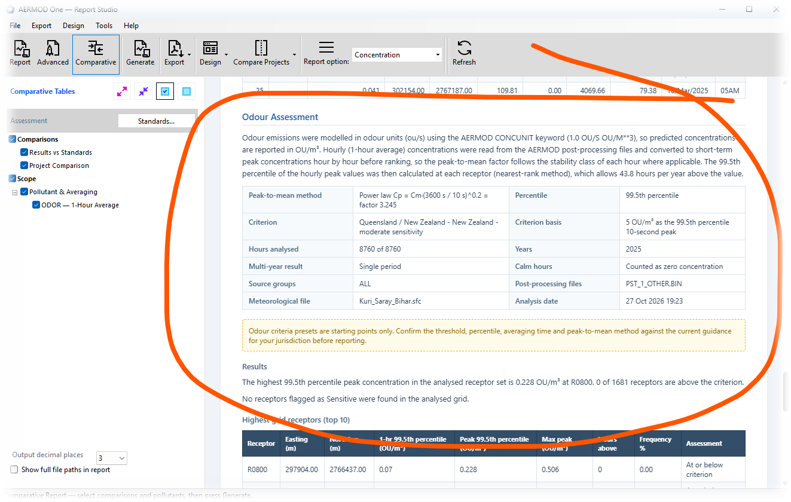Click the R0800 receptor cell
This screenshot has width=791, height=502.
(x=261, y=470)
